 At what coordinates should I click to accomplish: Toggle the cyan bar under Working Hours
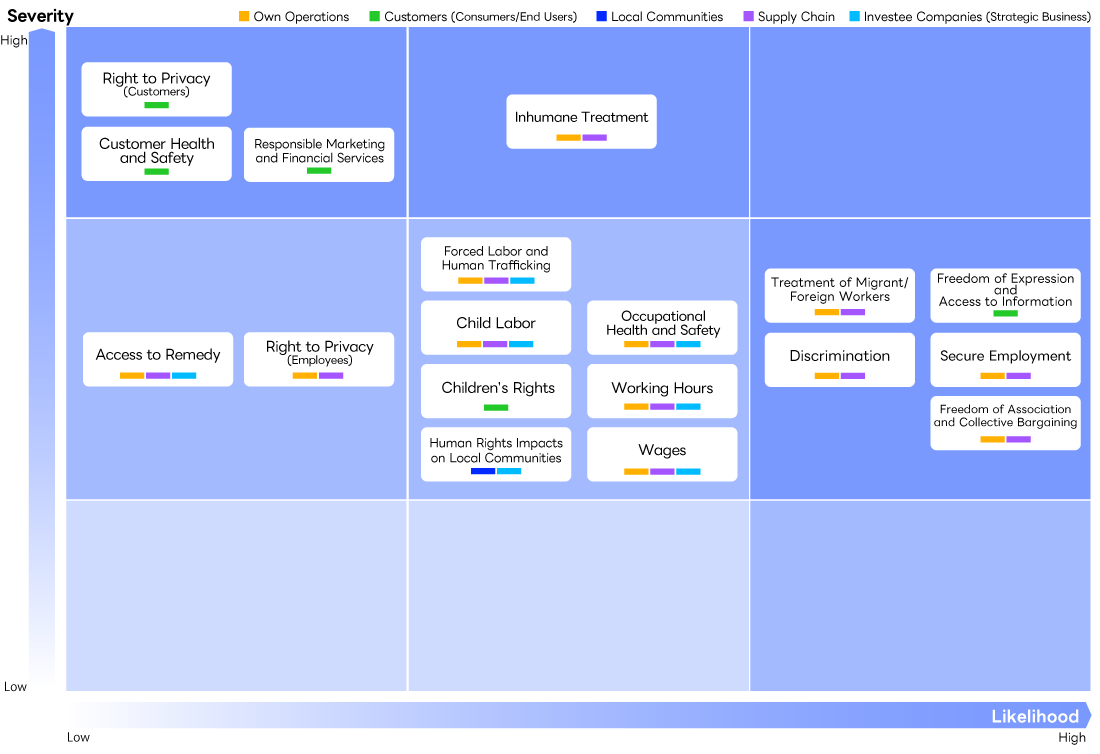point(688,407)
